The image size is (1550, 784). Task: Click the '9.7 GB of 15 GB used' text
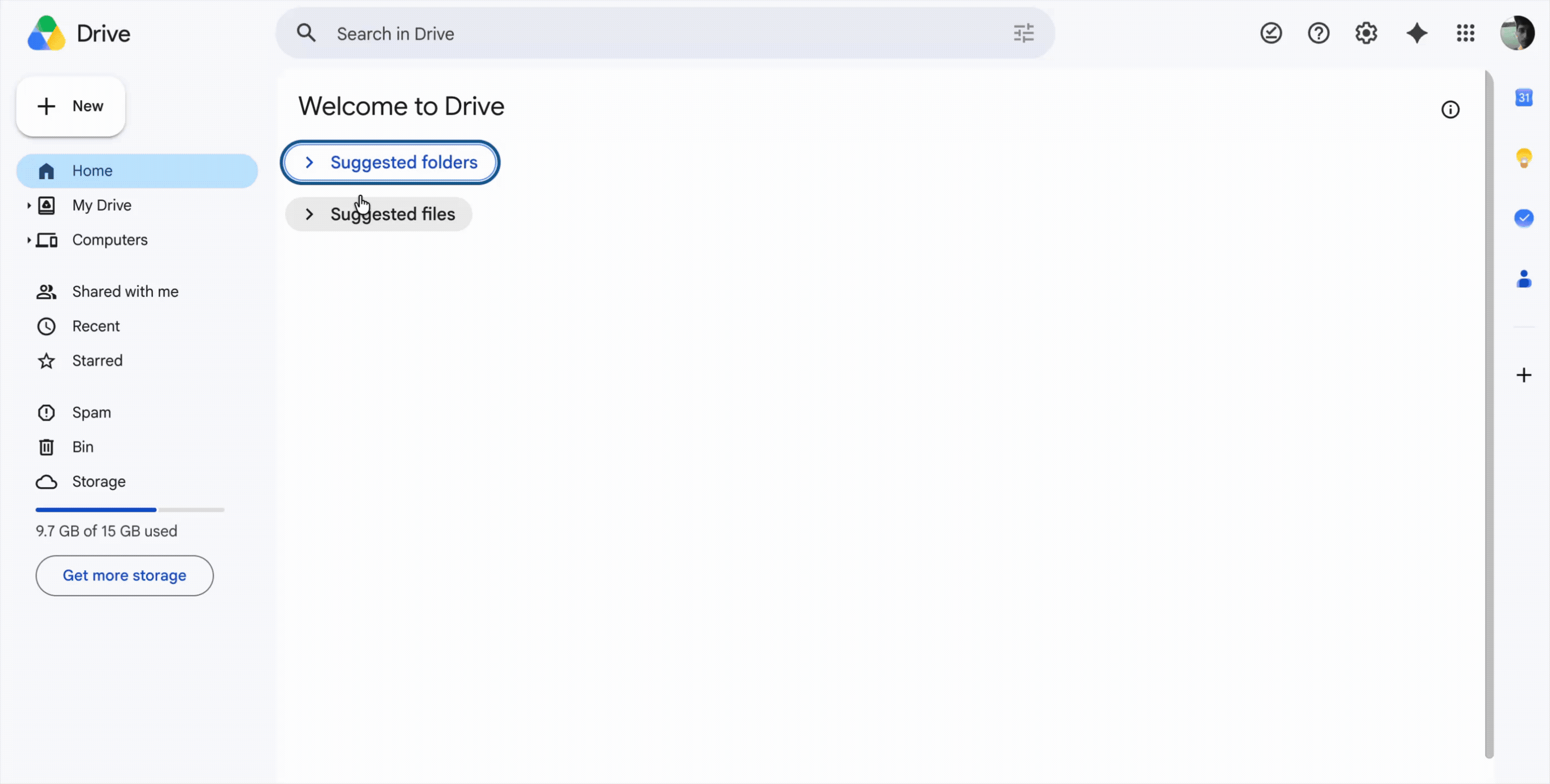pos(106,531)
